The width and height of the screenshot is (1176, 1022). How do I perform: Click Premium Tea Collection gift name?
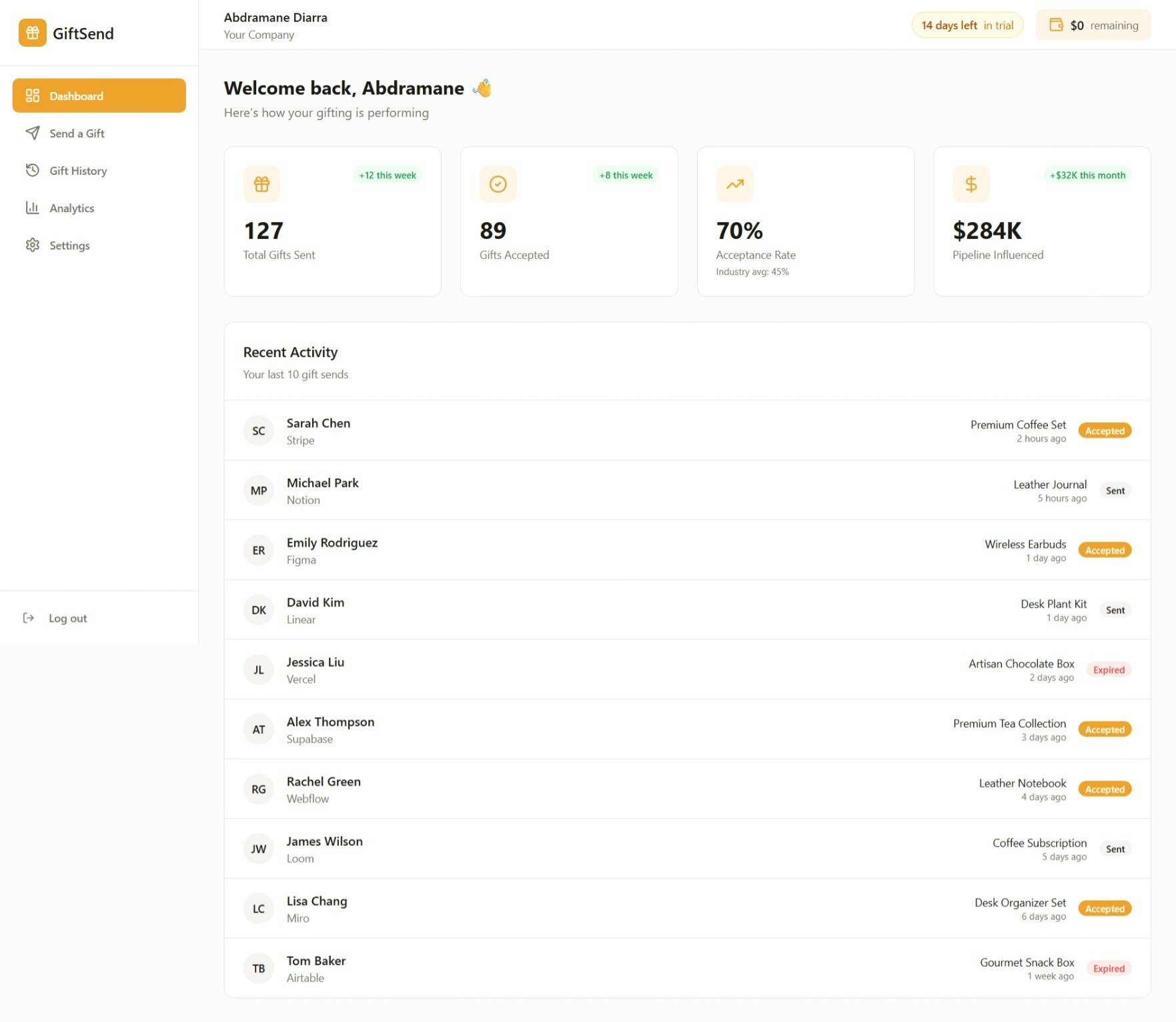coord(1009,723)
